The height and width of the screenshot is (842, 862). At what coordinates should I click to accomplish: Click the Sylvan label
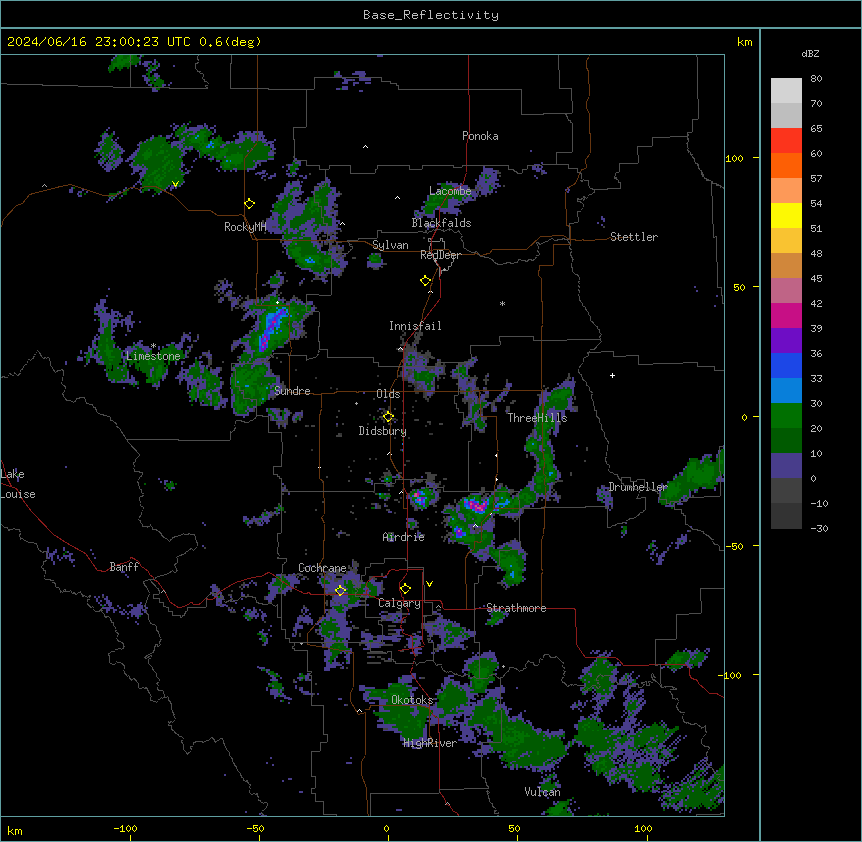(390, 245)
